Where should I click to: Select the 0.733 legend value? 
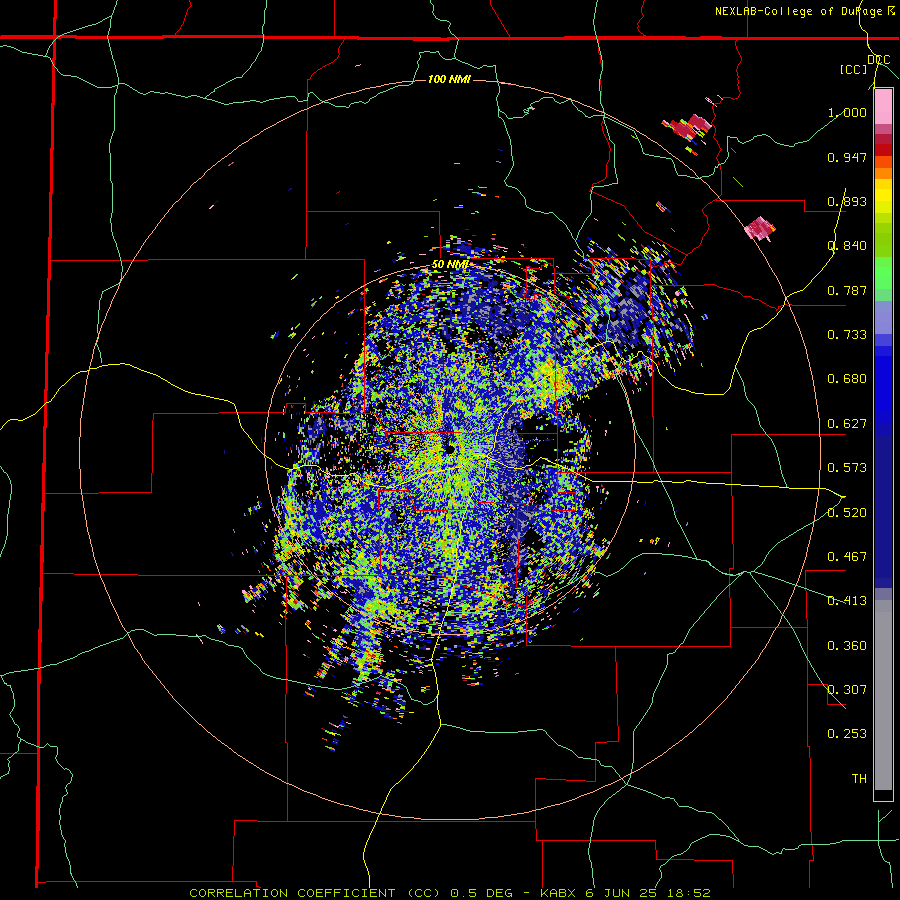click(x=847, y=335)
